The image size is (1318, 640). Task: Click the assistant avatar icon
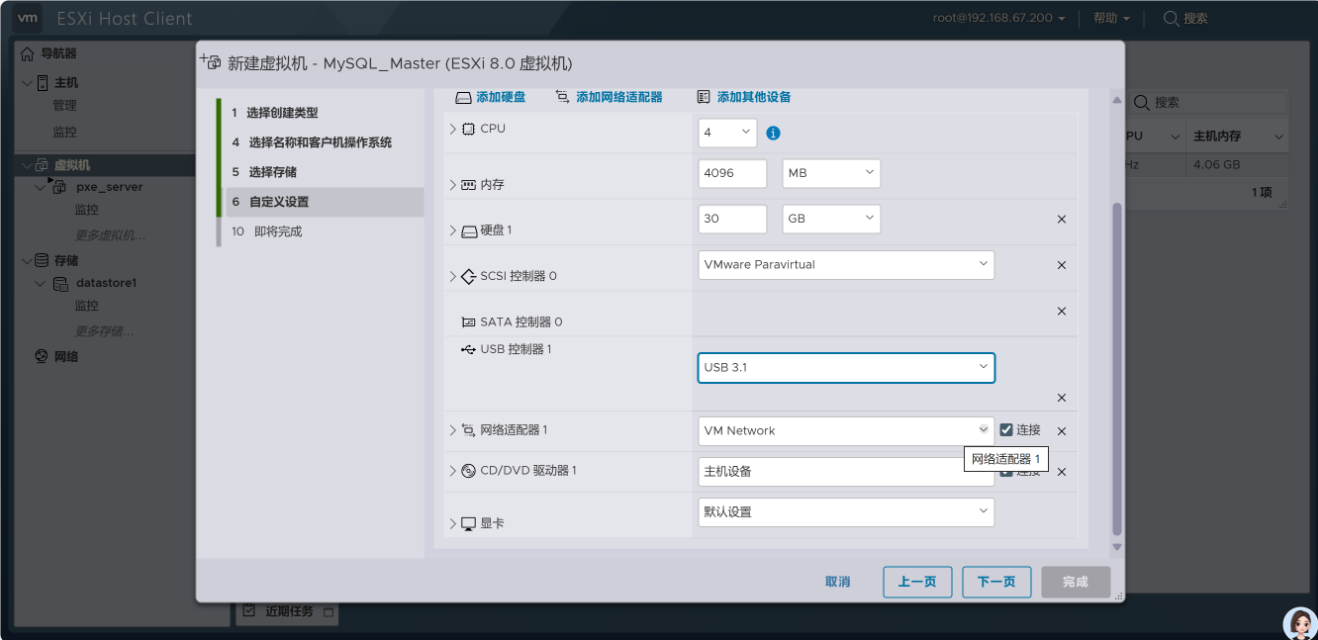pos(1299,624)
